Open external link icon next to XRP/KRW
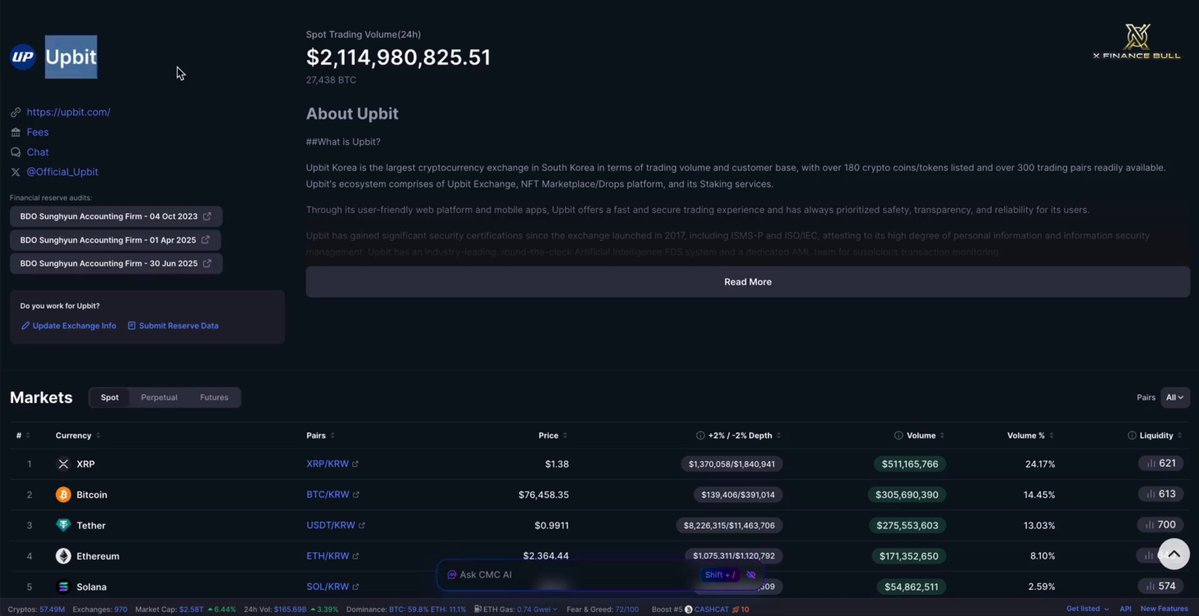The image size is (1199, 616). pyautogui.click(x=356, y=464)
